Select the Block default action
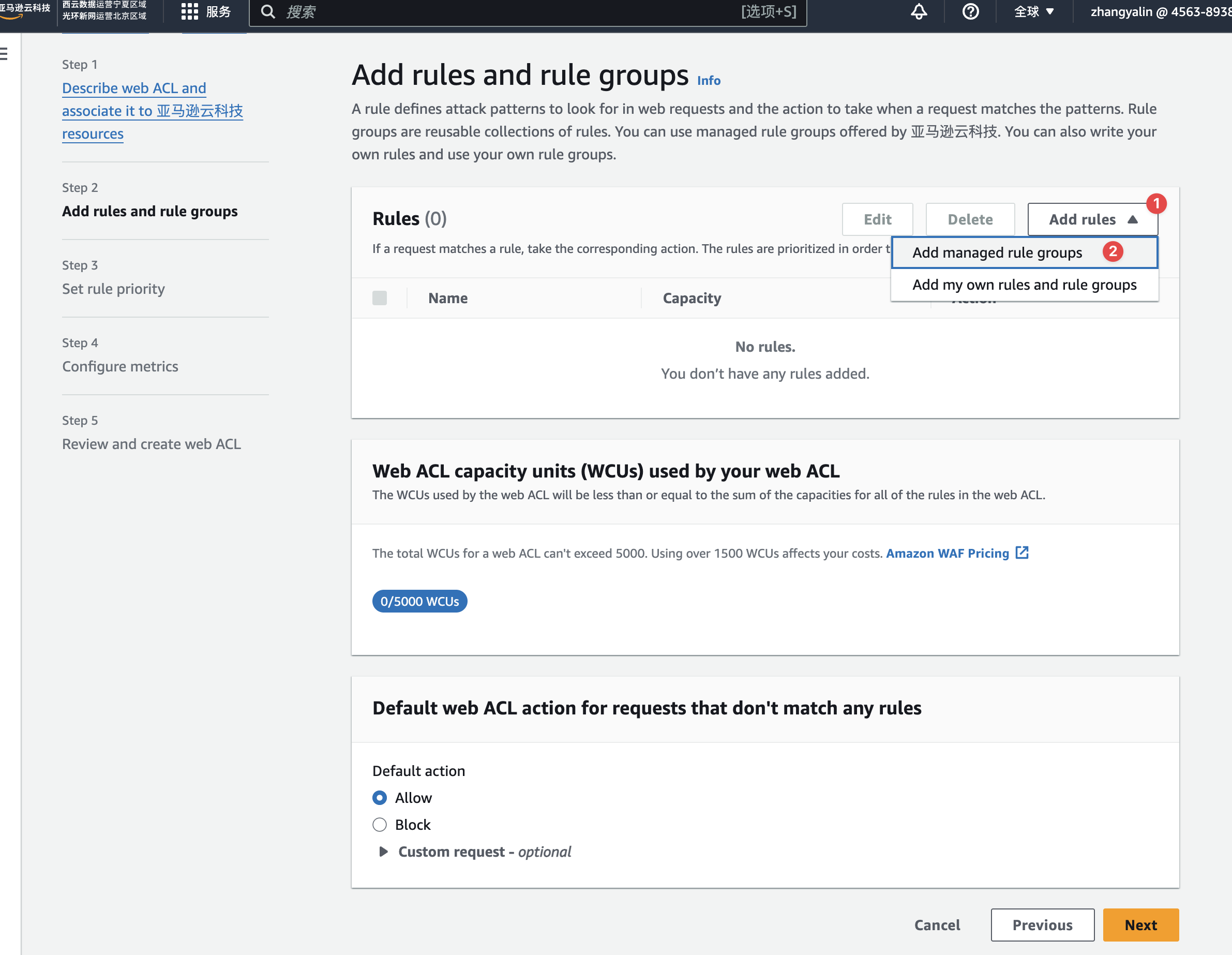1232x955 pixels. (x=380, y=825)
